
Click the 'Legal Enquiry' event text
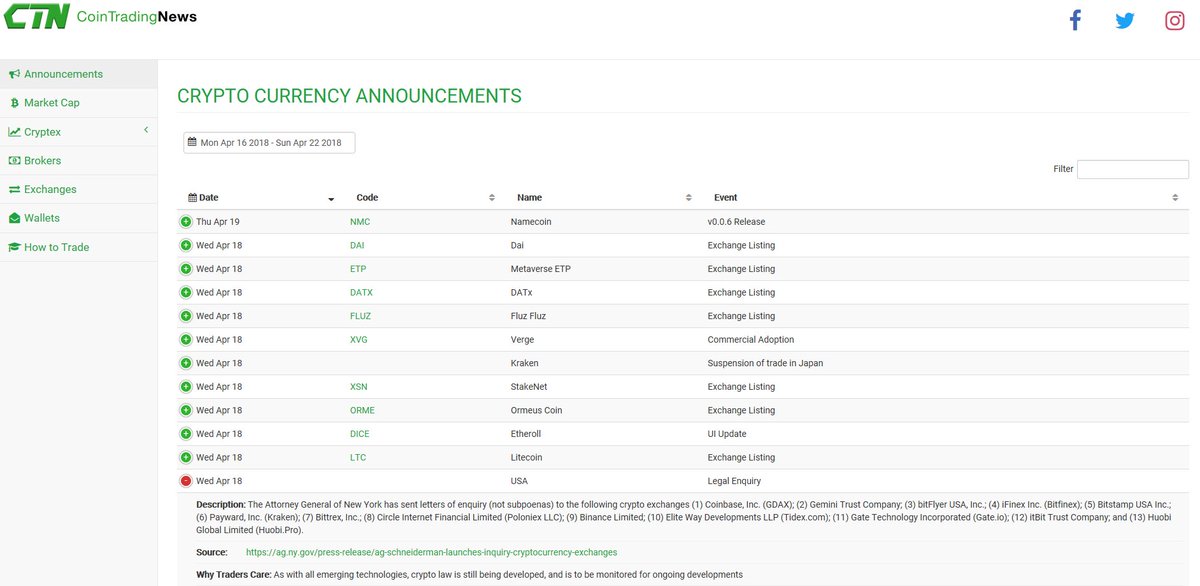pos(734,481)
